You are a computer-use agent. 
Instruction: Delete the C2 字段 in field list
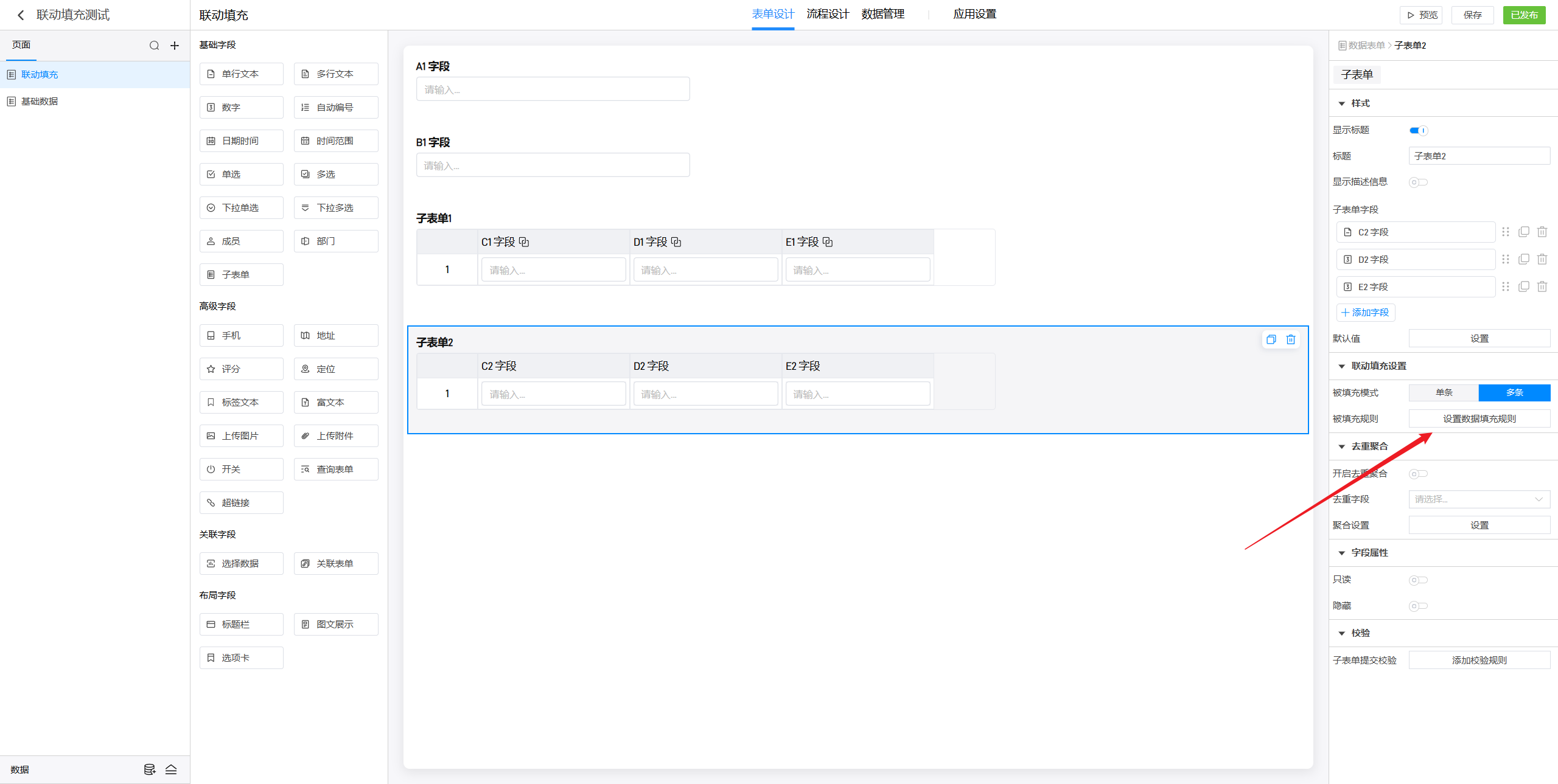[1542, 232]
